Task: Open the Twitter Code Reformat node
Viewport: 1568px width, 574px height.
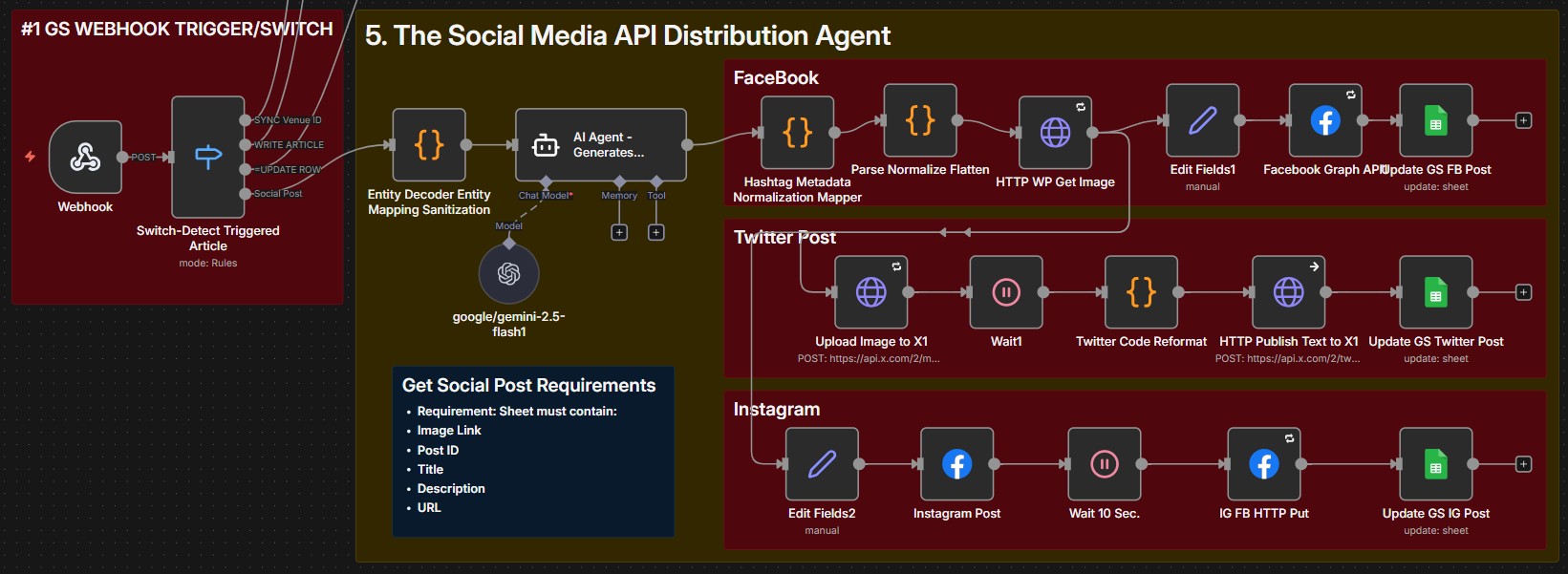Action: click(x=1141, y=292)
